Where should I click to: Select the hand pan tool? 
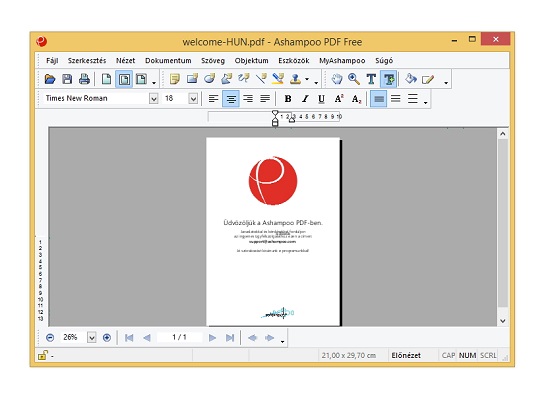[337, 79]
